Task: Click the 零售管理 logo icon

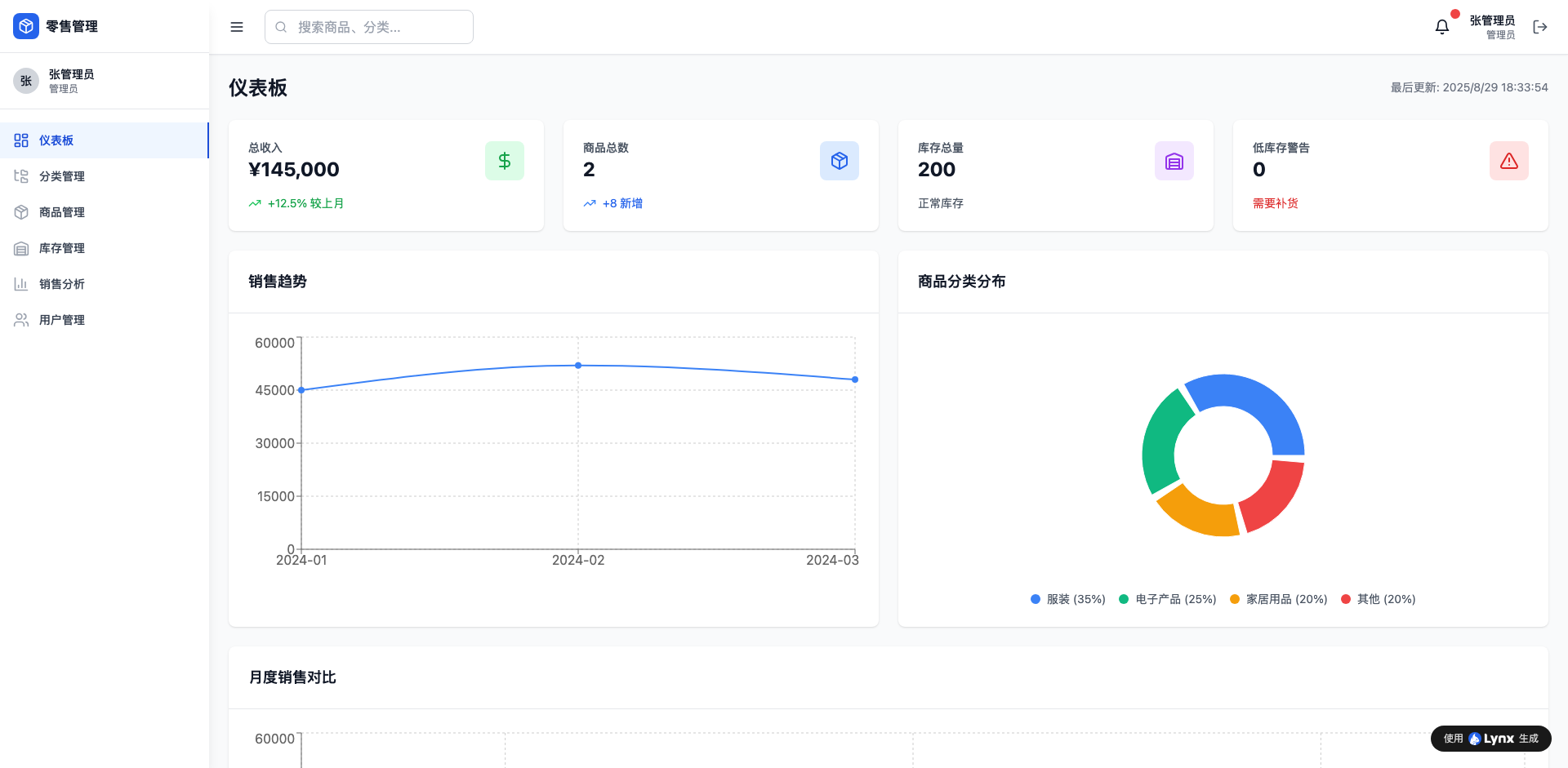Action: pyautogui.click(x=26, y=26)
